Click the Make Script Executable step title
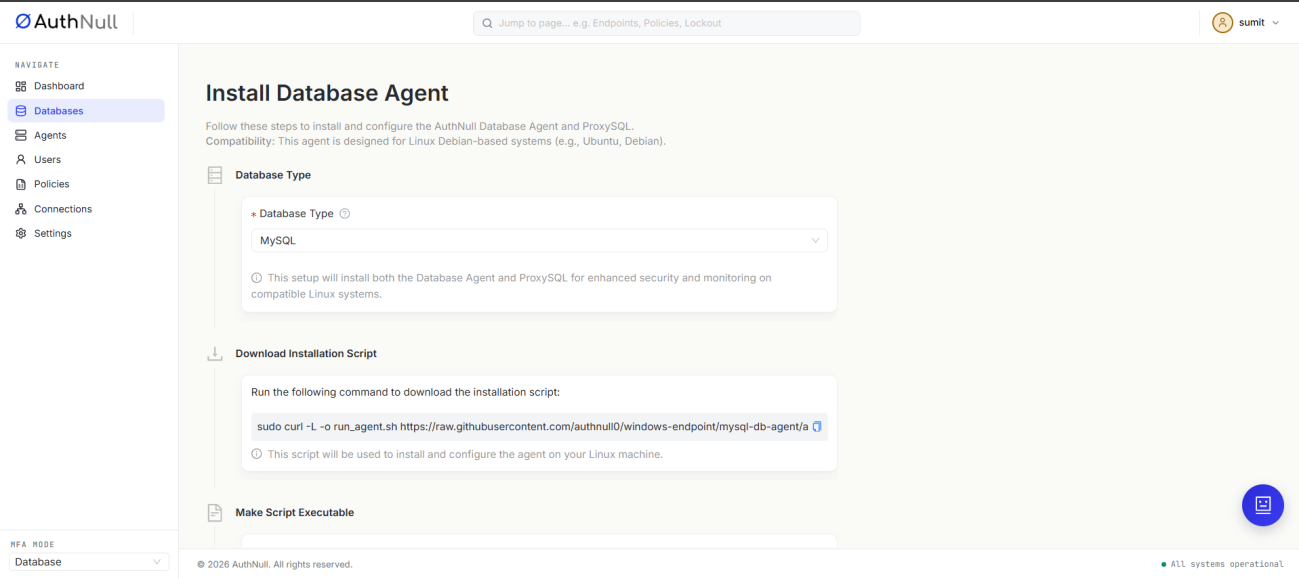Image resolution: width=1299 pixels, height=579 pixels. tap(295, 513)
